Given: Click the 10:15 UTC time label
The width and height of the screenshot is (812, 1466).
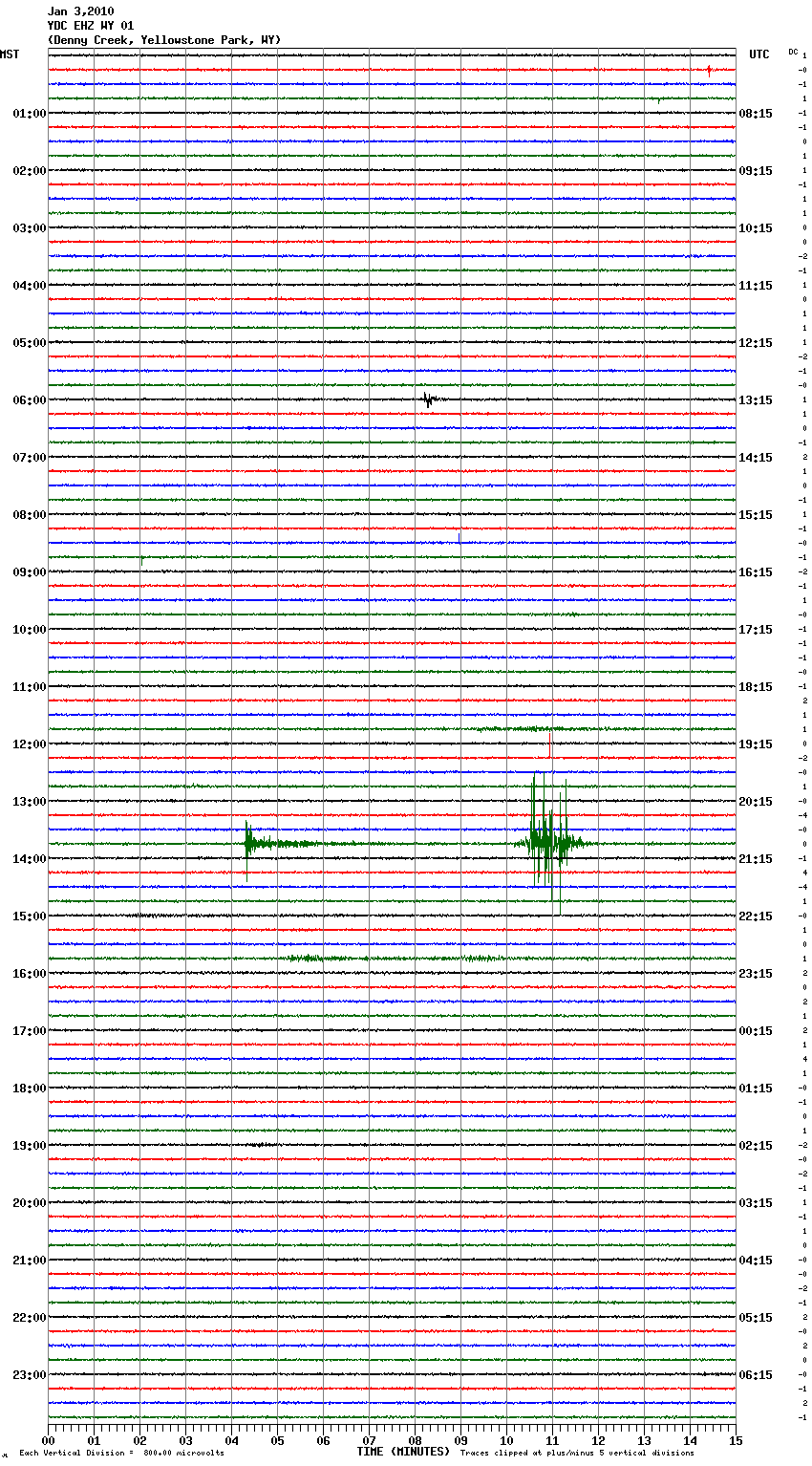Looking at the screenshot, I should [756, 228].
